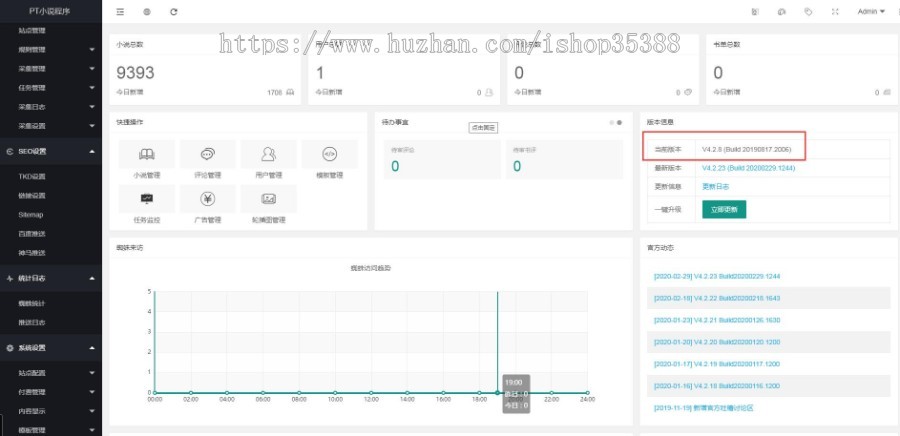
Task: Click the 9393 total novels number
Action: click(135, 73)
